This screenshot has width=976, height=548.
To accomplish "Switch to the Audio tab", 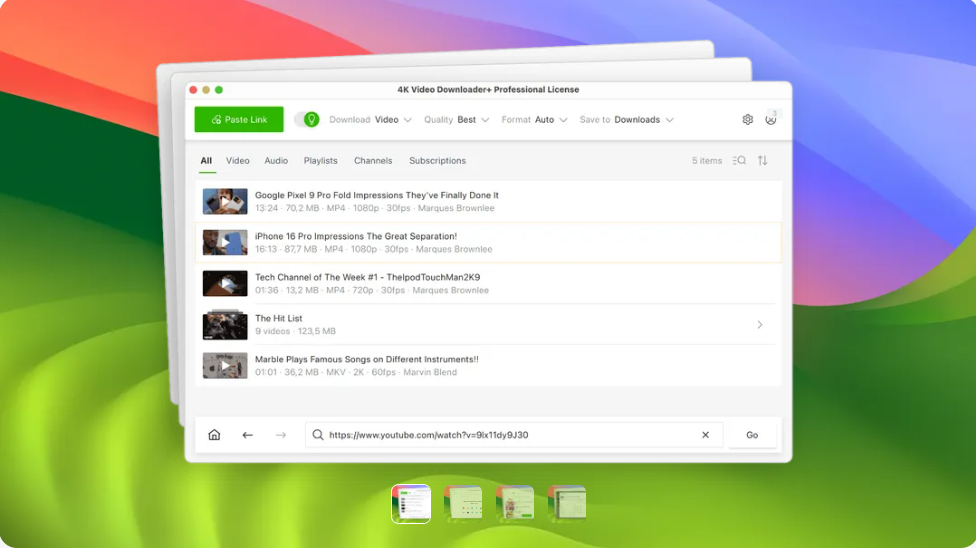I will tap(276, 161).
